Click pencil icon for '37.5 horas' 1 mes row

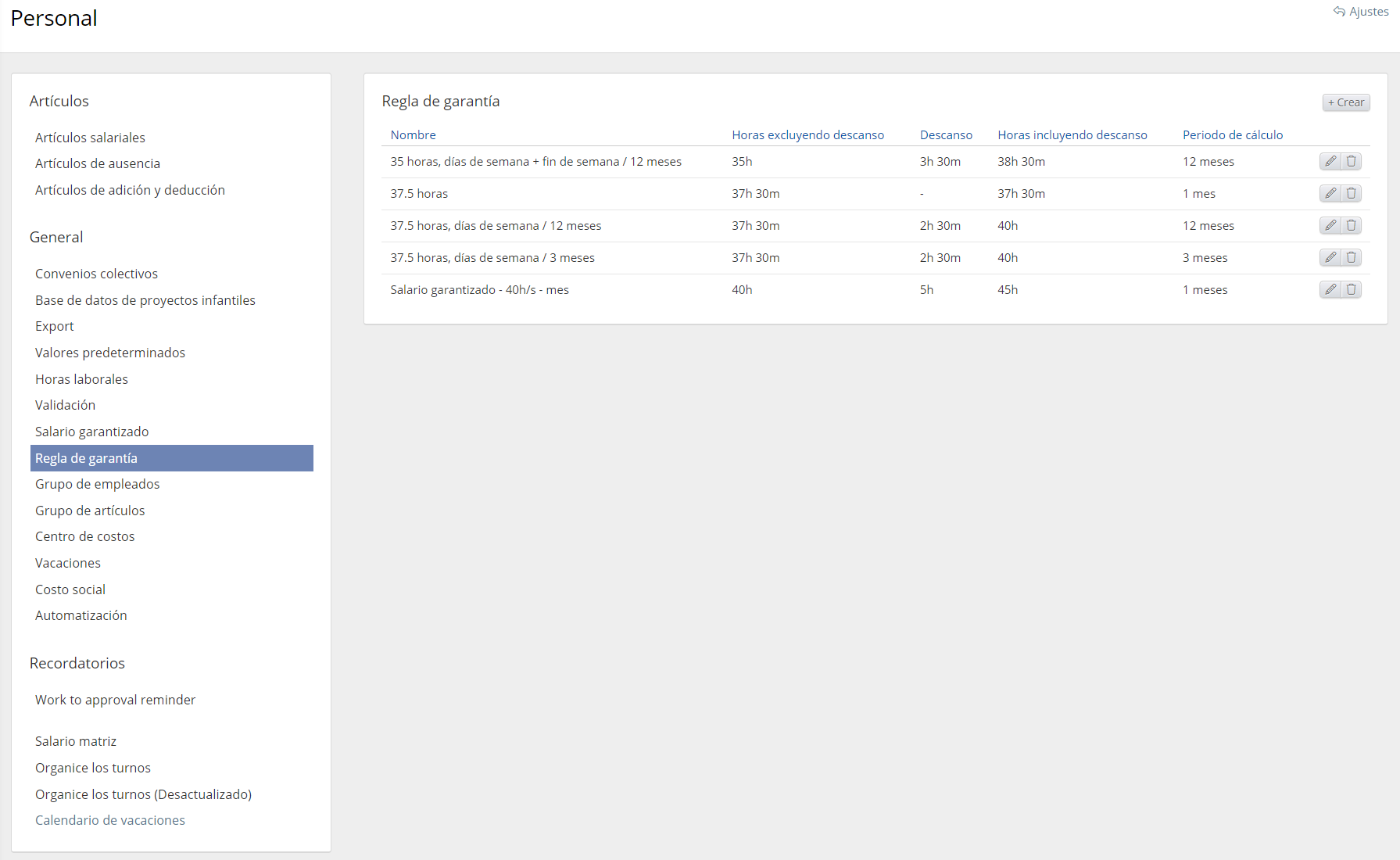(1330, 193)
